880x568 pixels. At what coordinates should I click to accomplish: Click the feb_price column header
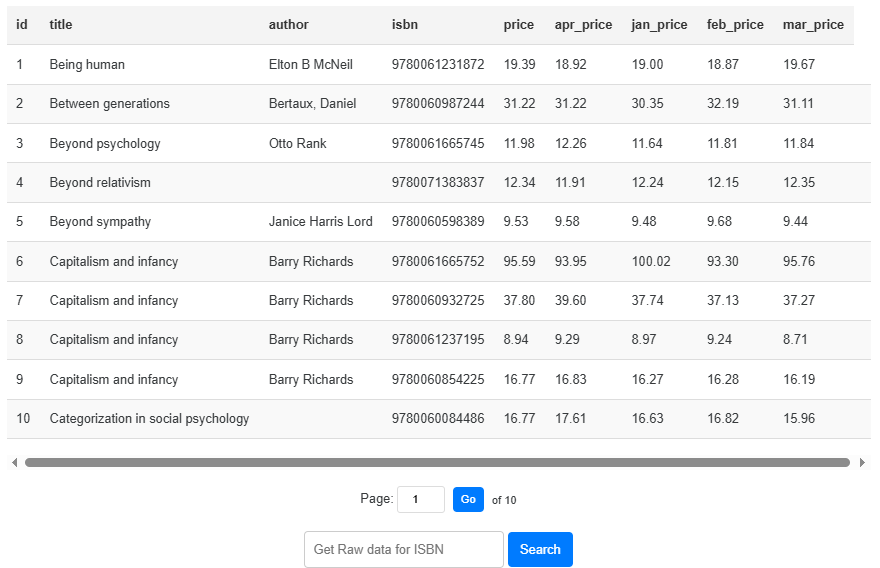pos(735,25)
